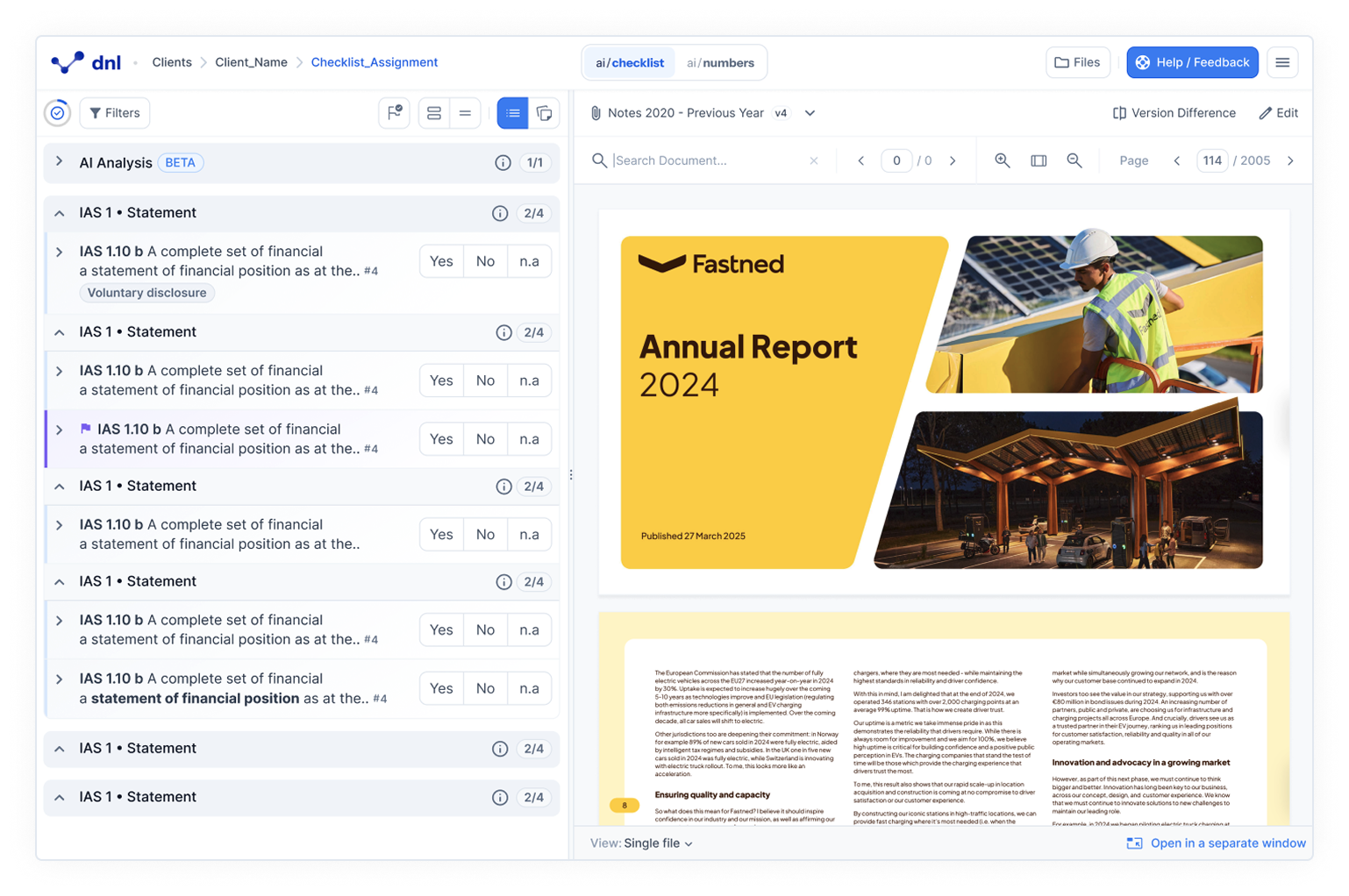Screen dimensions: 1349x896
Task: Expand the Voluntary disclosure row
Action: 59,252
